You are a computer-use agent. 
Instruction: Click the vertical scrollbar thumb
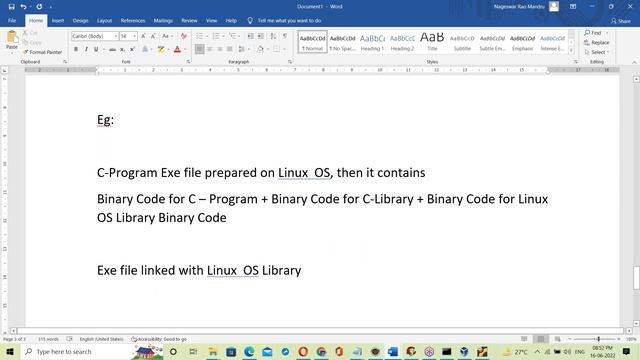click(x=636, y=278)
